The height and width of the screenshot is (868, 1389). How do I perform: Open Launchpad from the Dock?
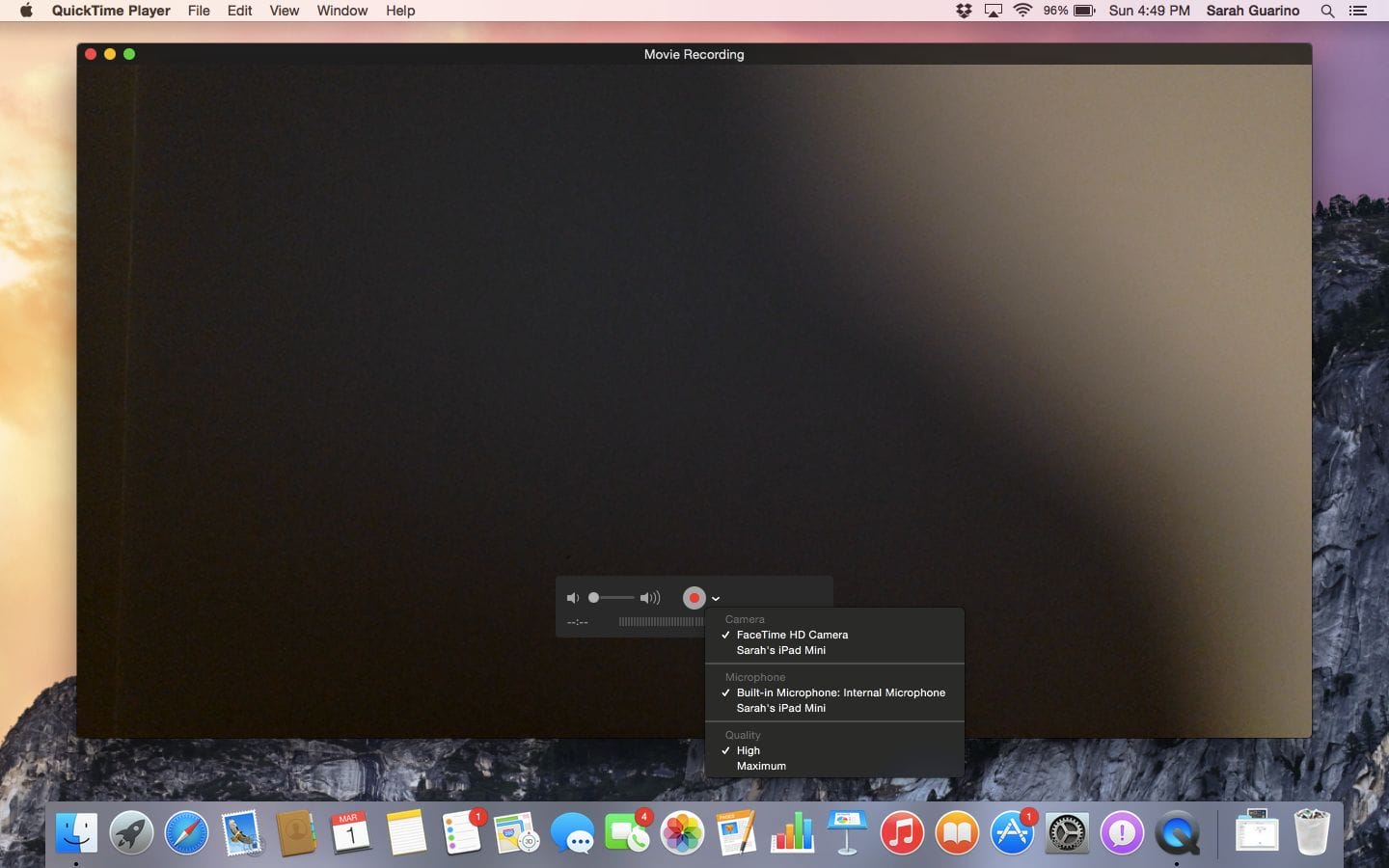coord(131,831)
